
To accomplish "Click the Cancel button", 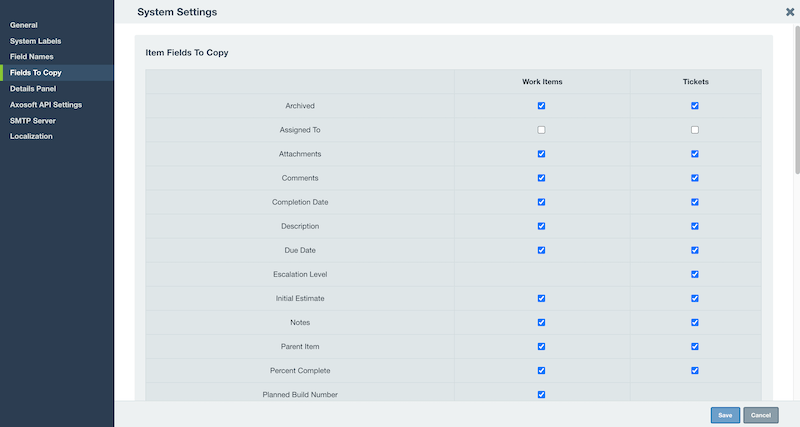I will coord(761,415).
